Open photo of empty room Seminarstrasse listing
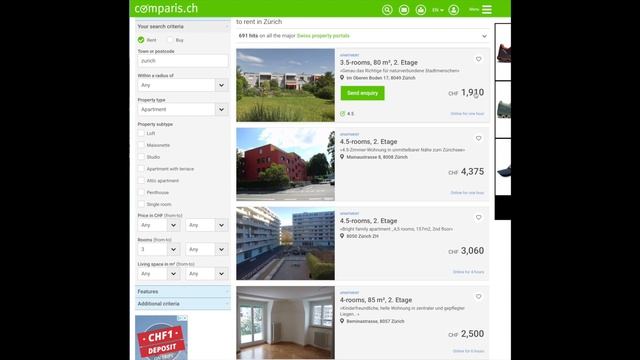Screen dimensions: 640x360 point(285,322)
